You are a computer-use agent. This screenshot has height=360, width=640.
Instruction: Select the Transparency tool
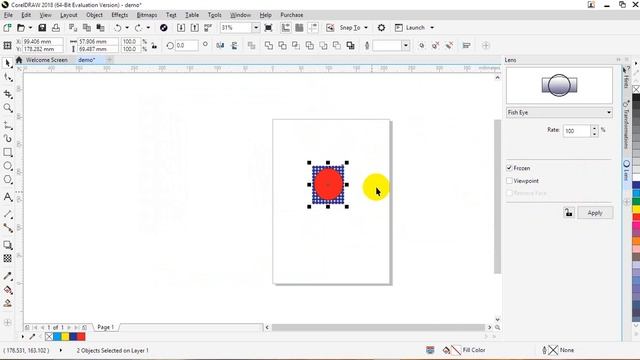tap(7, 258)
